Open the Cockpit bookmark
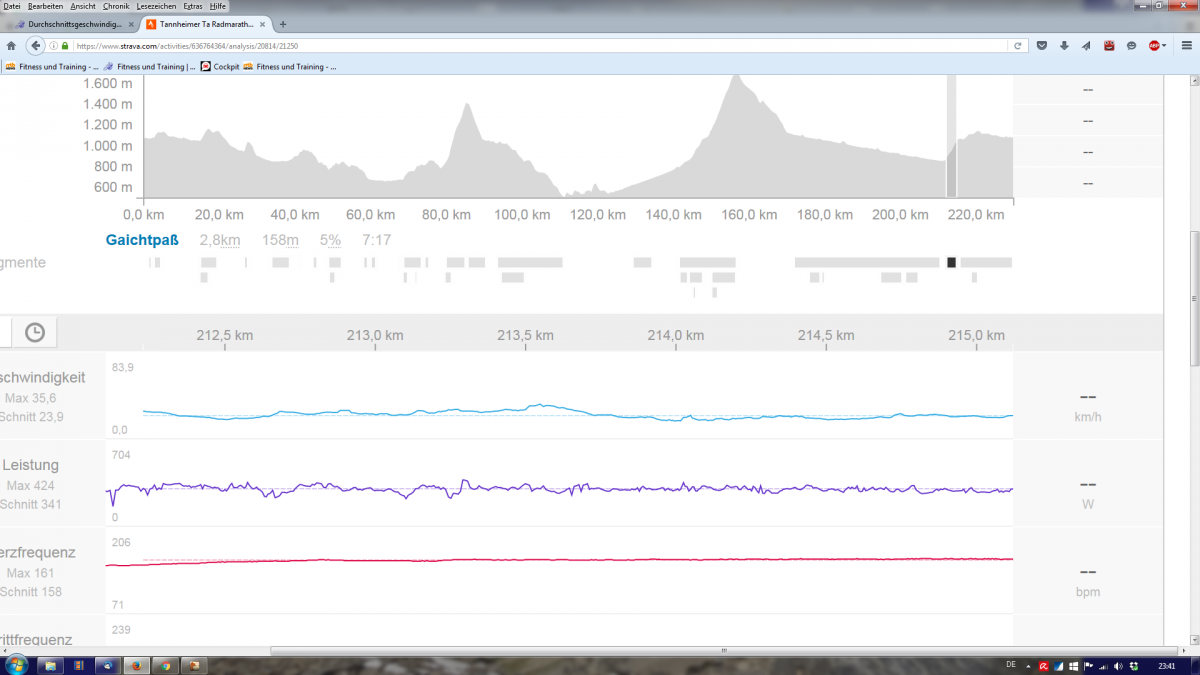 pos(225,67)
